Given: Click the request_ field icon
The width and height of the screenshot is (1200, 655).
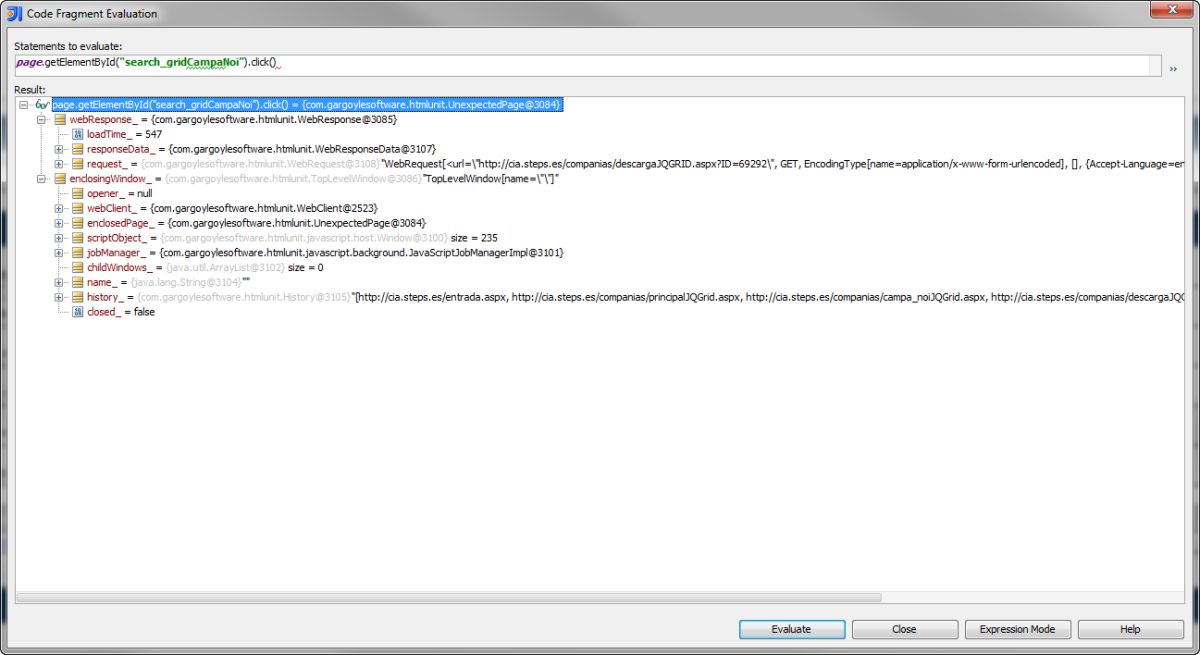Looking at the screenshot, I should pyautogui.click(x=77, y=164).
